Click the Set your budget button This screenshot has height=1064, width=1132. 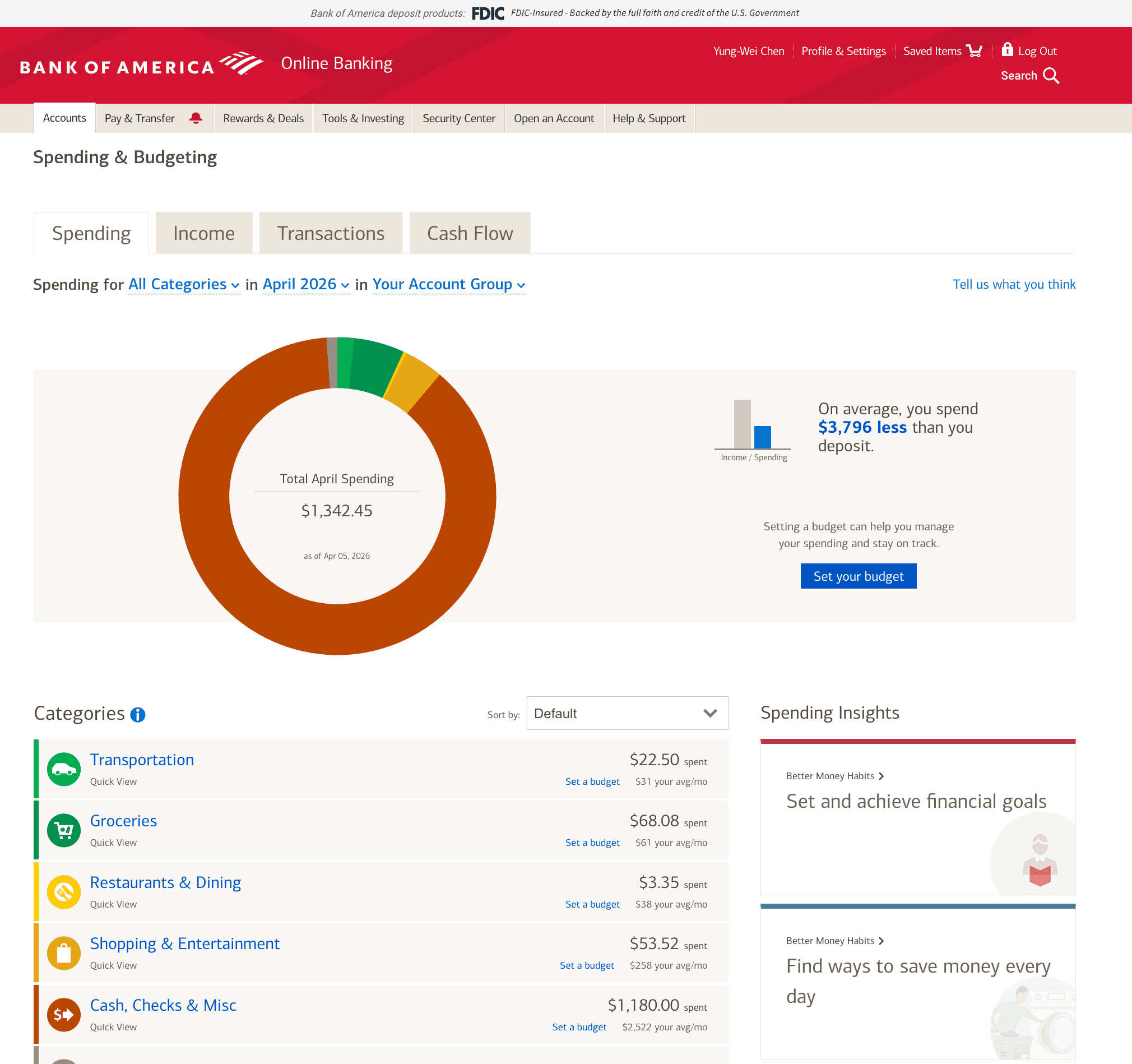point(858,576)
